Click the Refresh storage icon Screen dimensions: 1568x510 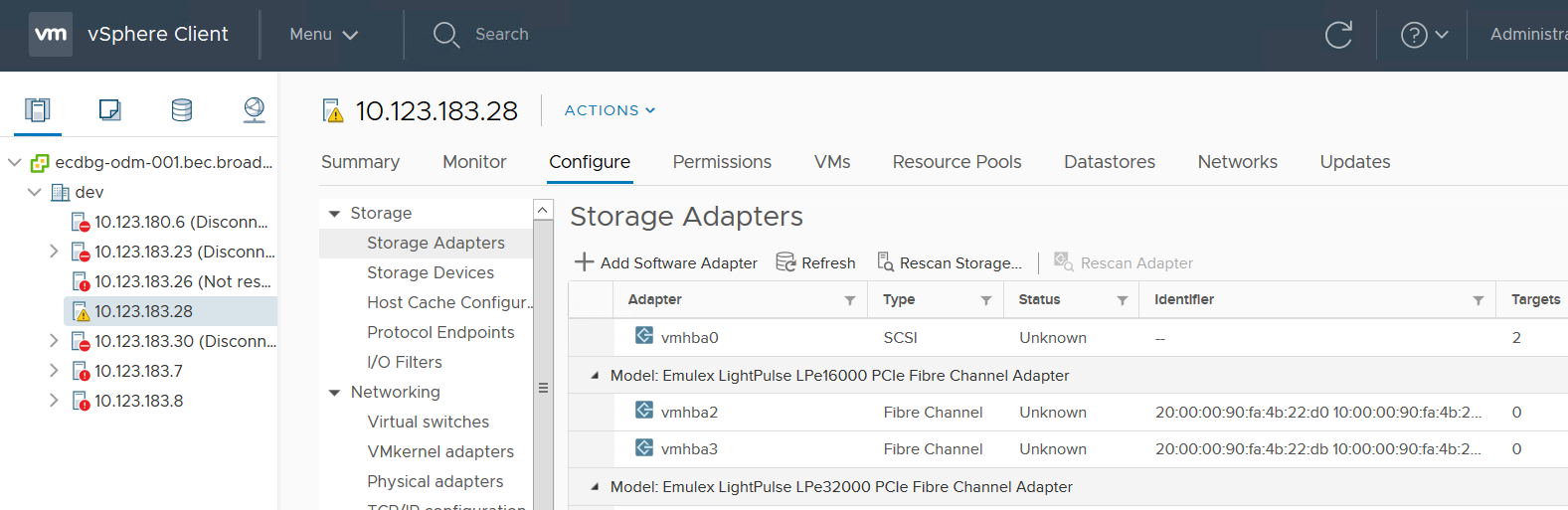point(785,261)
